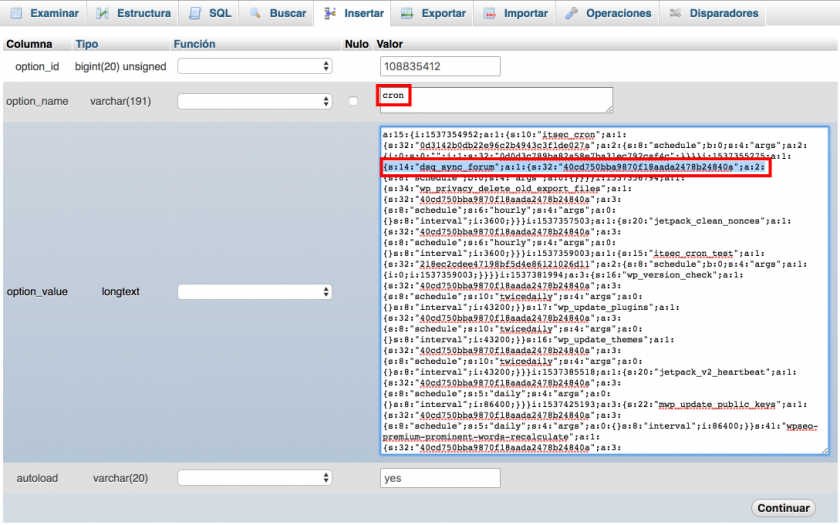Click the option_id value field 108835412
This screenshot has height=525, width=840.
point(440,66)
